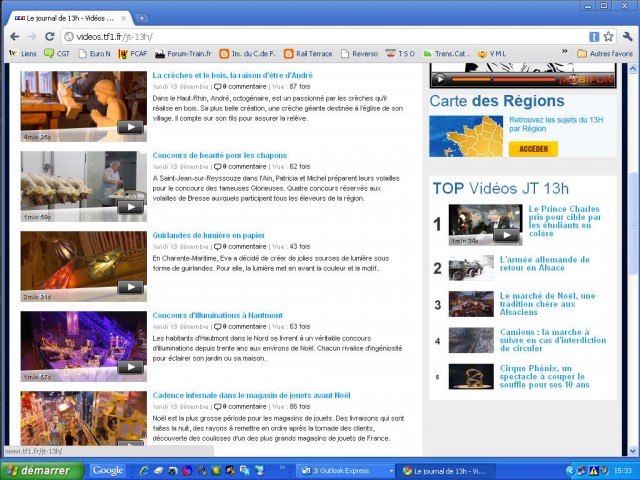Open comments of Guirlandes de lumière article
640x480 pixels.
240,247
